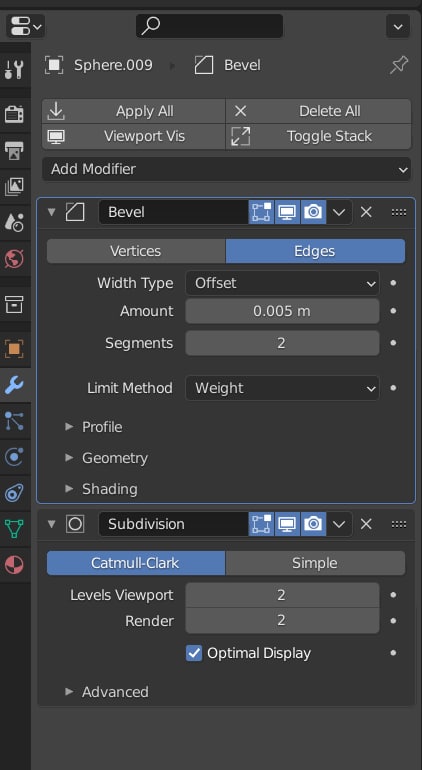Toggle Subdivision render visibility
Screen dimensions: 422x770
point(313,524)
